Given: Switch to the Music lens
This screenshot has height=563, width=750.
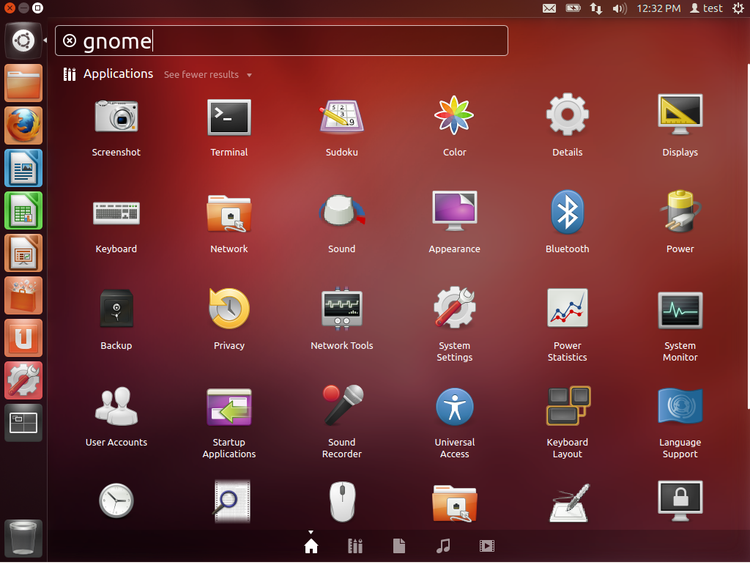Looking at the screenshot, I should [443, 546].
